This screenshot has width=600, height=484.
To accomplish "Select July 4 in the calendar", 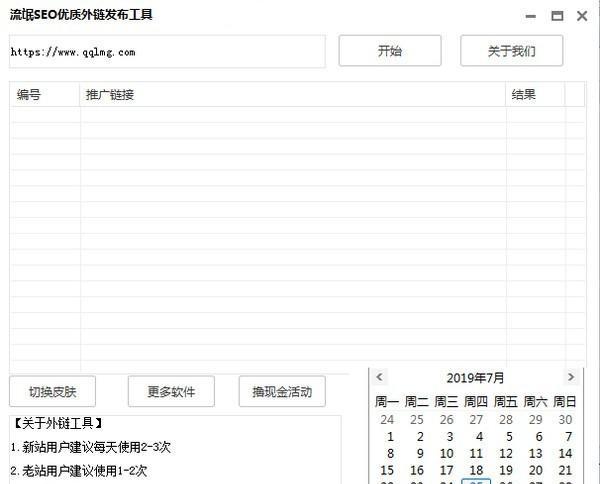I will pos(479,437).
